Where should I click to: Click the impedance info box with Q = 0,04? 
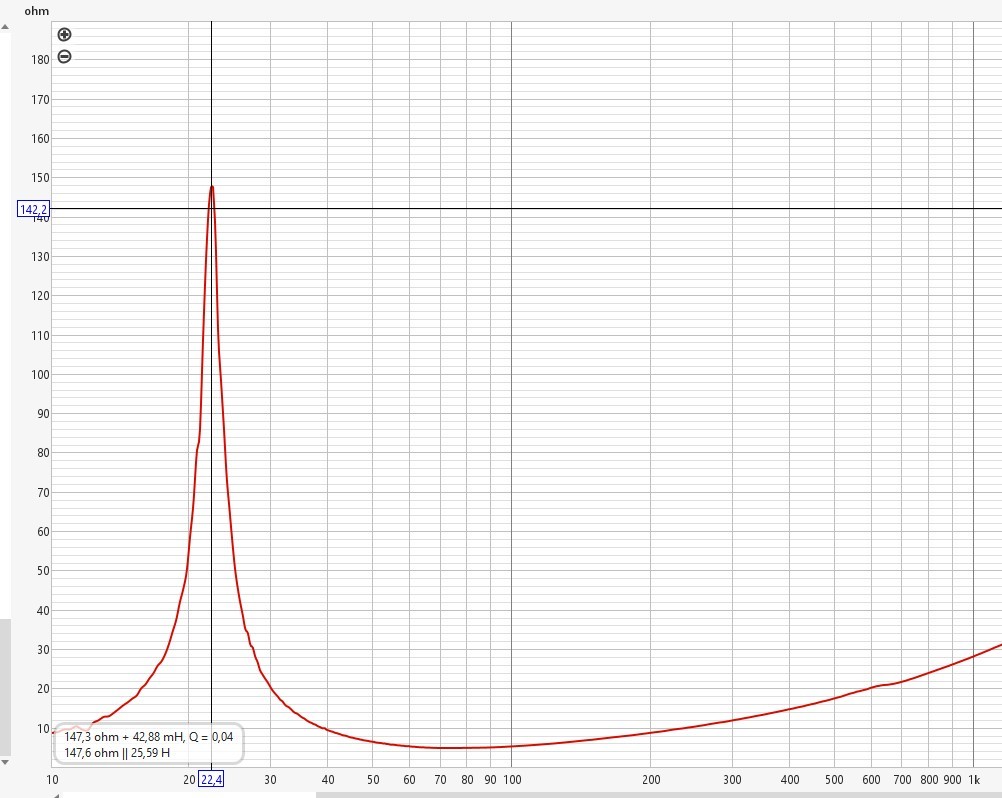tap(147, 744)
